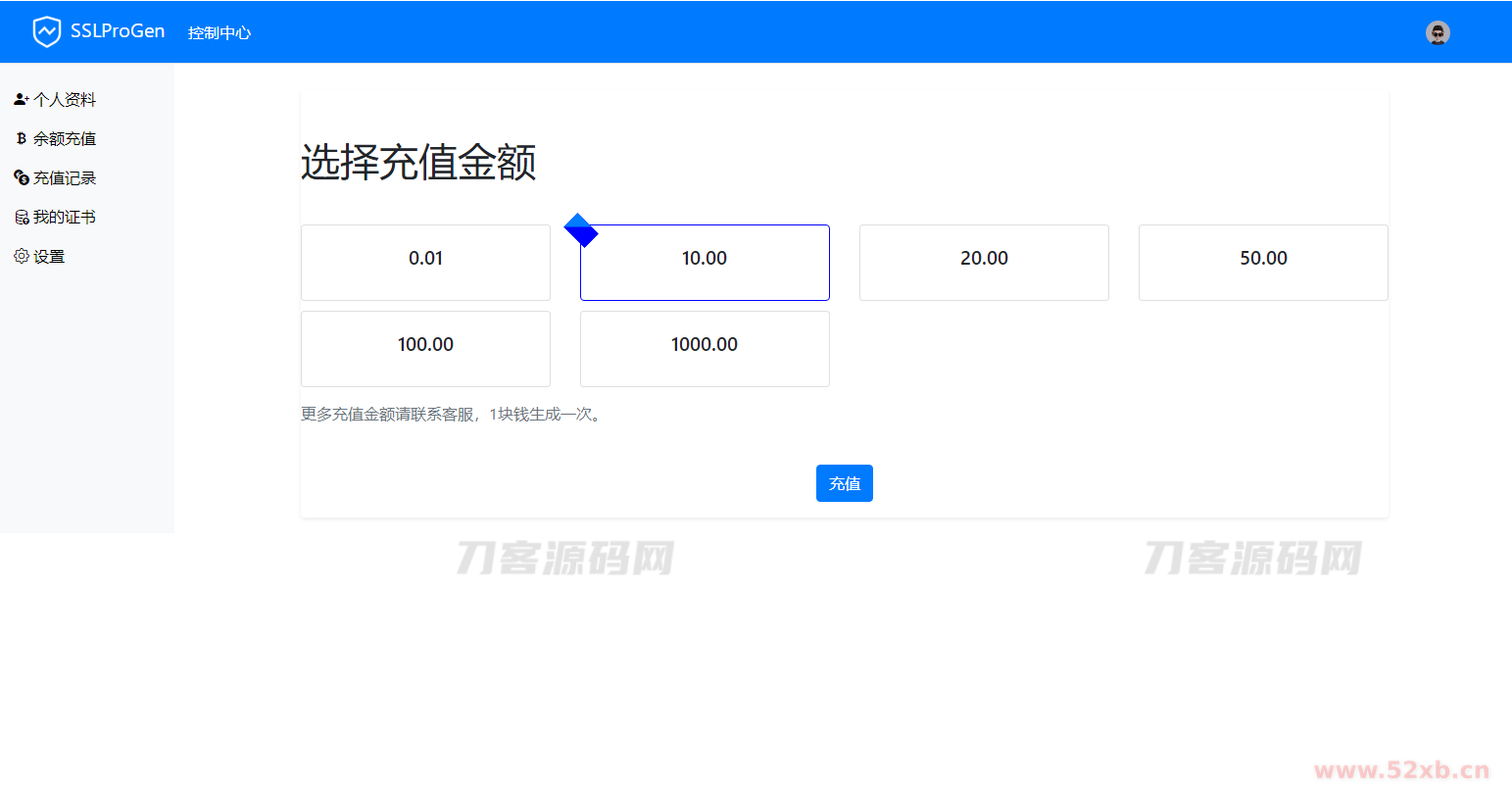Screen dimensions: 1512x793
Task: Select the 10.00 recharge amount
Action: click(x=705, y=263)
